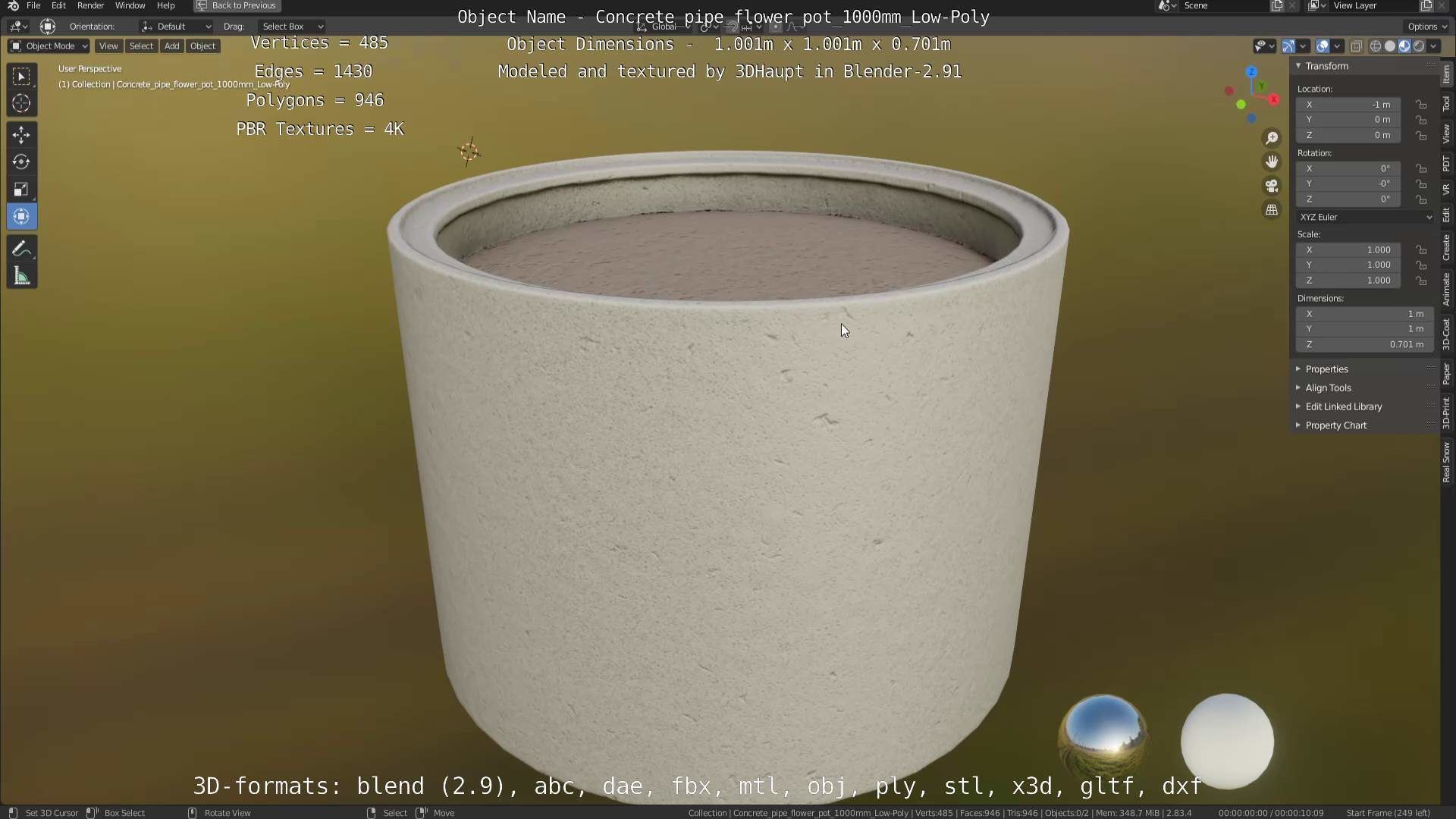Open the Render menu
1456x819 pixels.
click(90, 5)
